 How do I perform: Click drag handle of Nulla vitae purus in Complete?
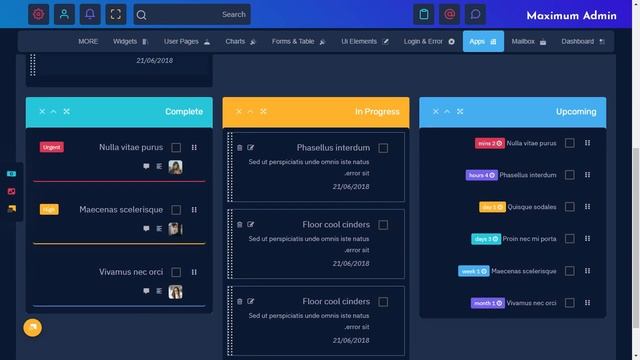(194, 147)
